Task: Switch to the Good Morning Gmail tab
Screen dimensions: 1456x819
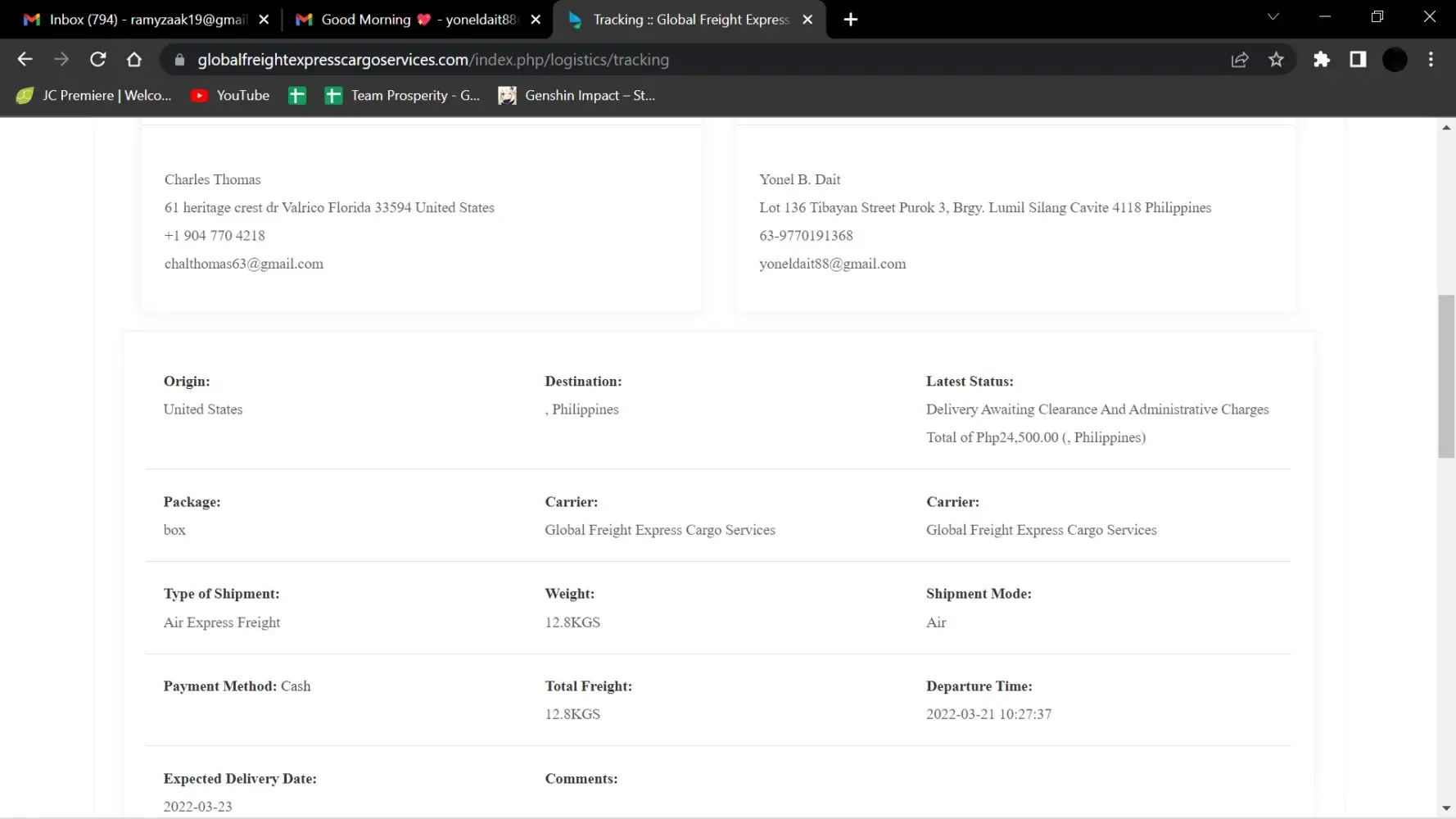Action: (x=408, y=20)
